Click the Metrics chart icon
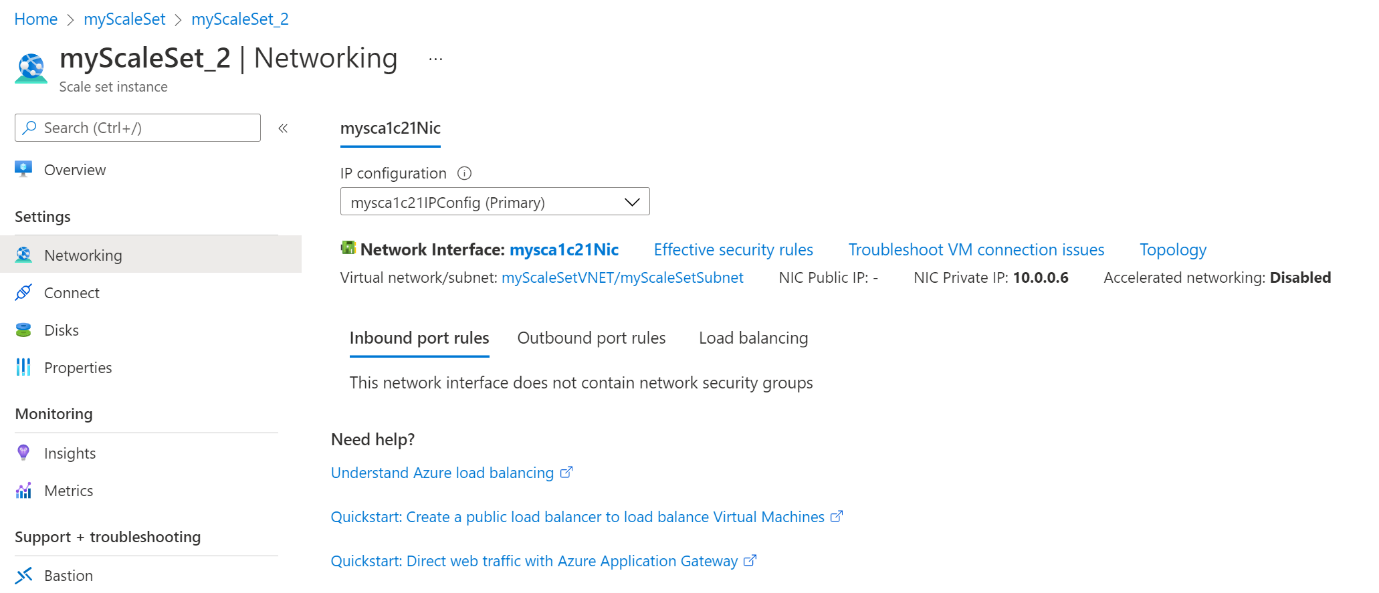Image resolution: width=1379 pixels, height=593 pixels. click(24, 491)
